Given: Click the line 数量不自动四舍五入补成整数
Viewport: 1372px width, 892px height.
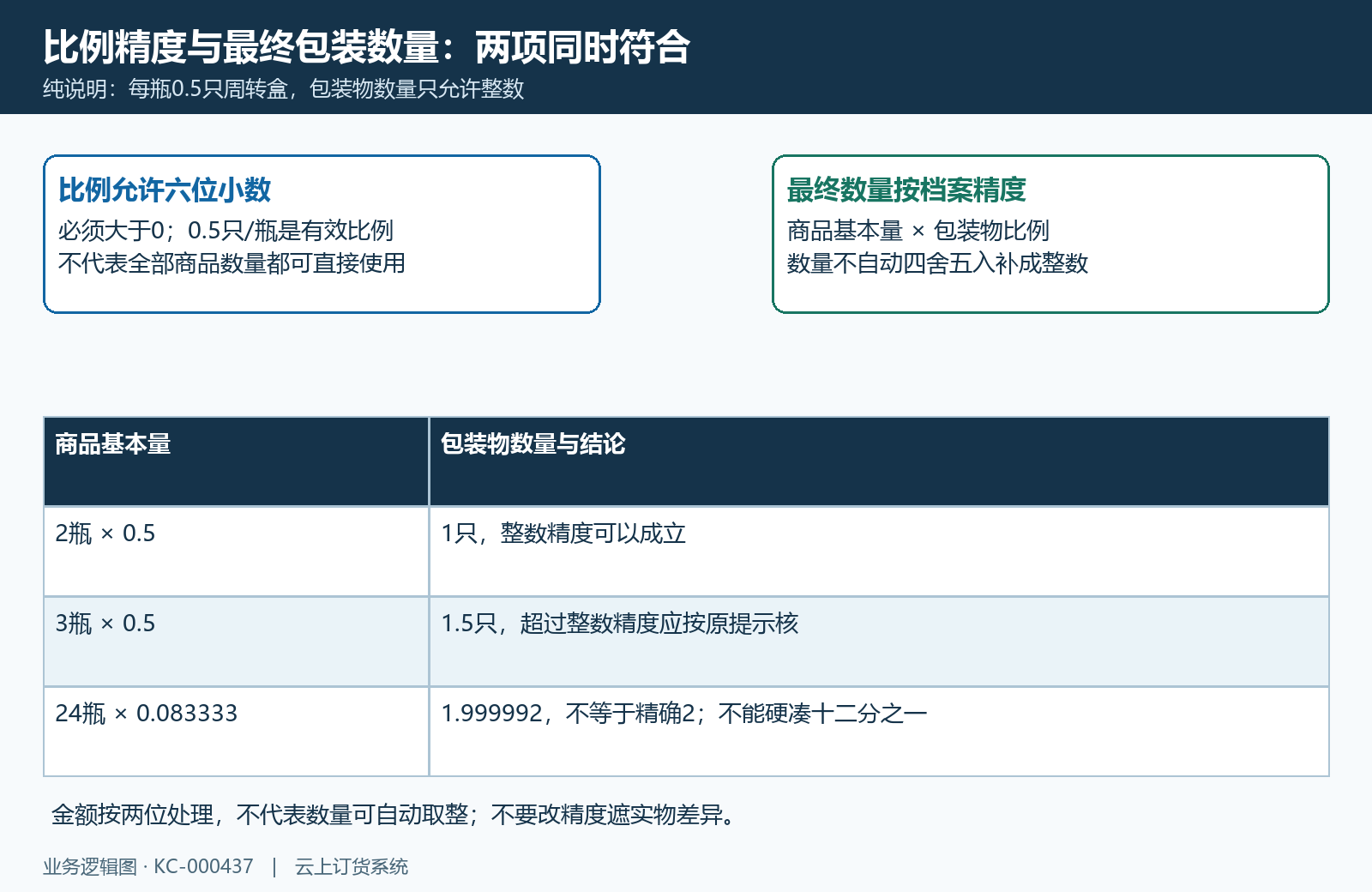Looking at the screenshot, I should [937, 263].
